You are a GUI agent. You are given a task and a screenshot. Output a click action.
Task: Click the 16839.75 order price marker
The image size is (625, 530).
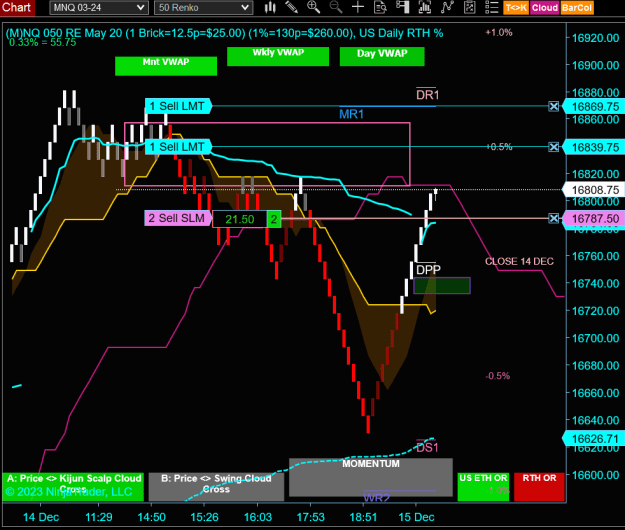(x=593, y=147)
